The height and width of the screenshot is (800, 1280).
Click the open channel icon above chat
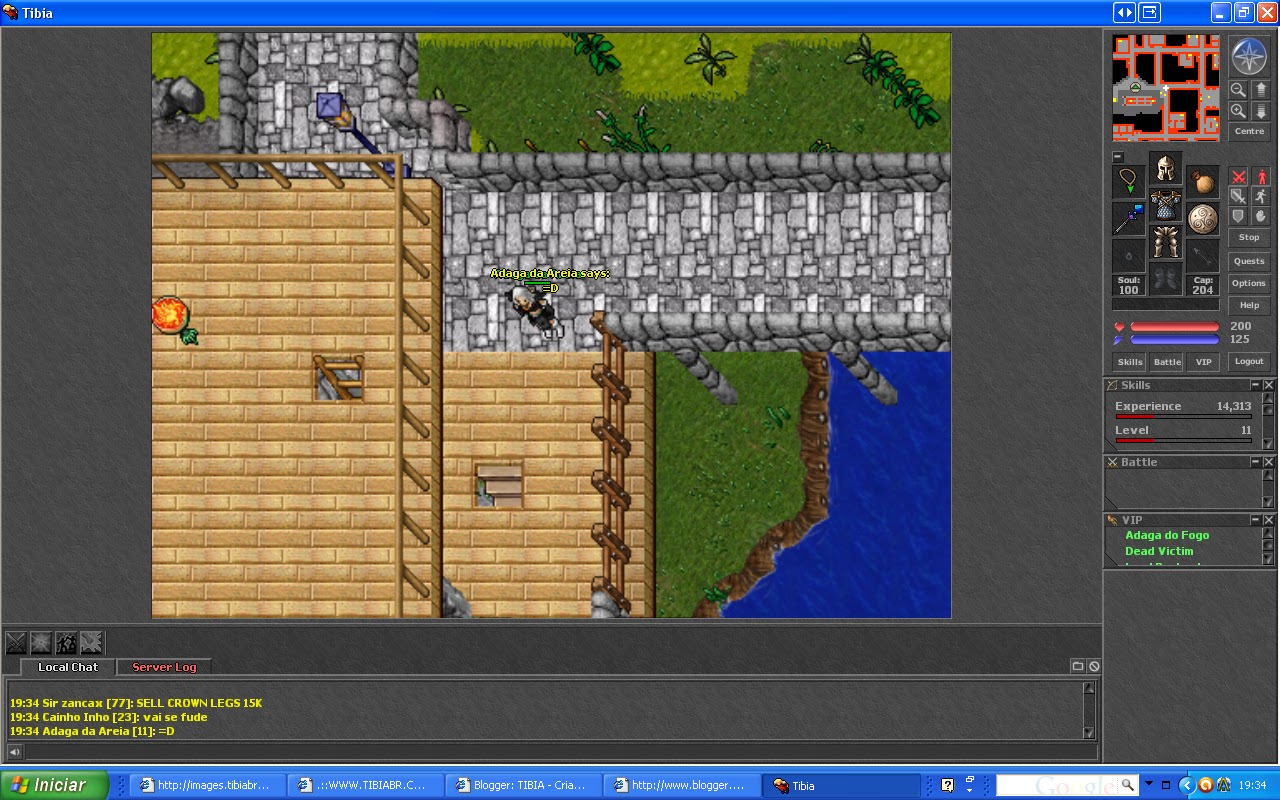1078,666
